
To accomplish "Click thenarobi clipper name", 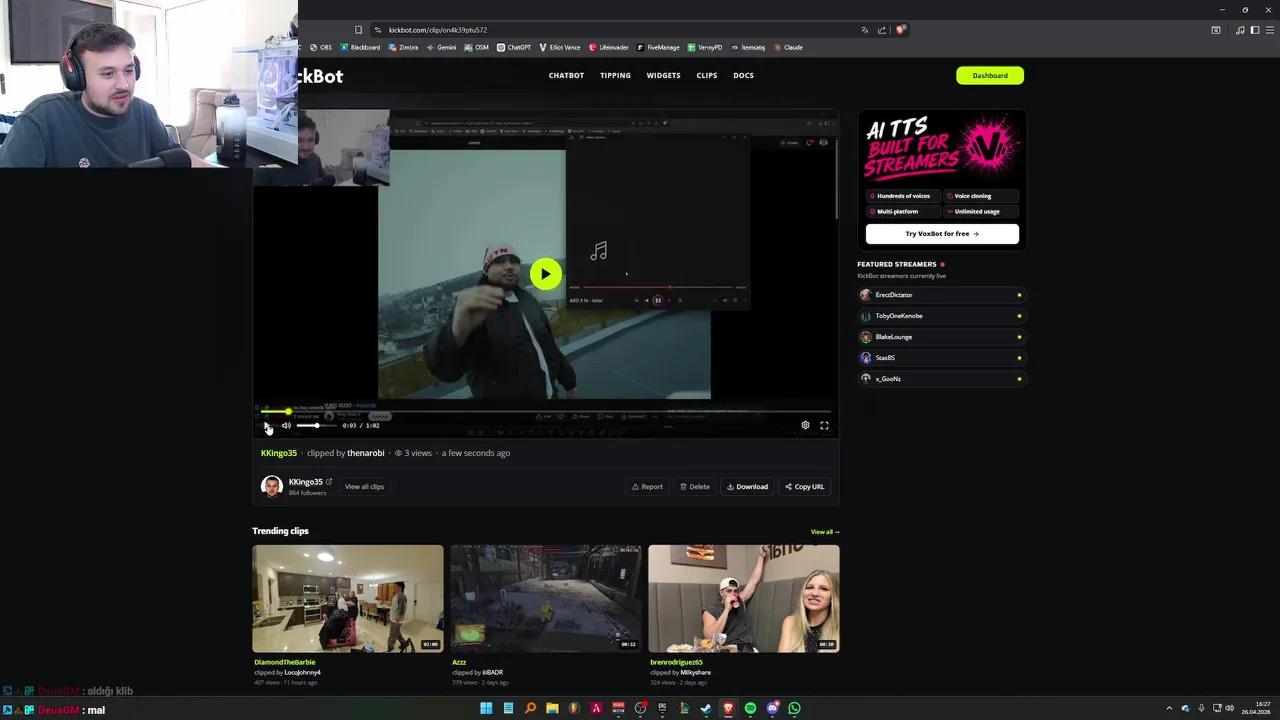I will [366, 453].
